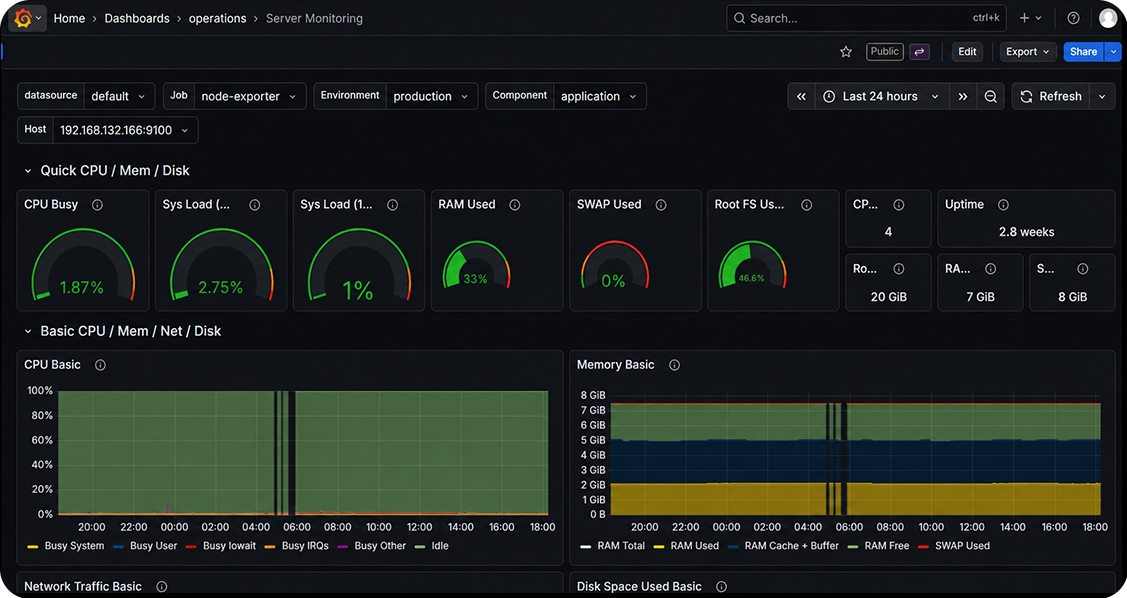Click the Public badge
This screenshot has height=598, width=1127.
point(885,52)
